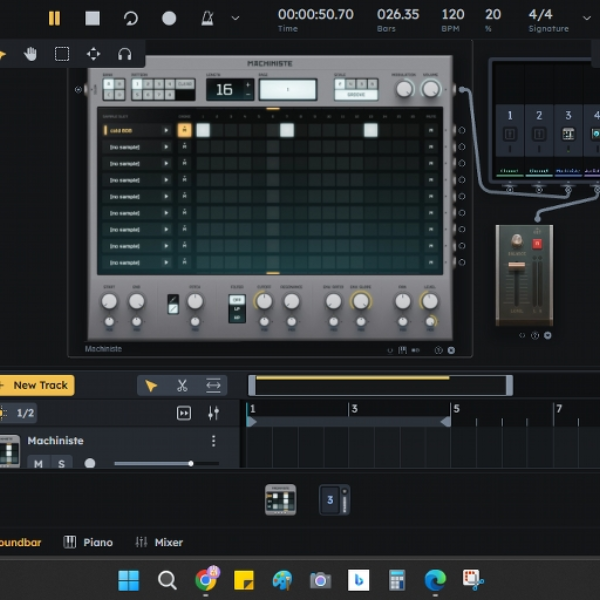This screenshot has width=600, height=600.
Task: Pause playback in the transport bar
Action: point(54,18)
